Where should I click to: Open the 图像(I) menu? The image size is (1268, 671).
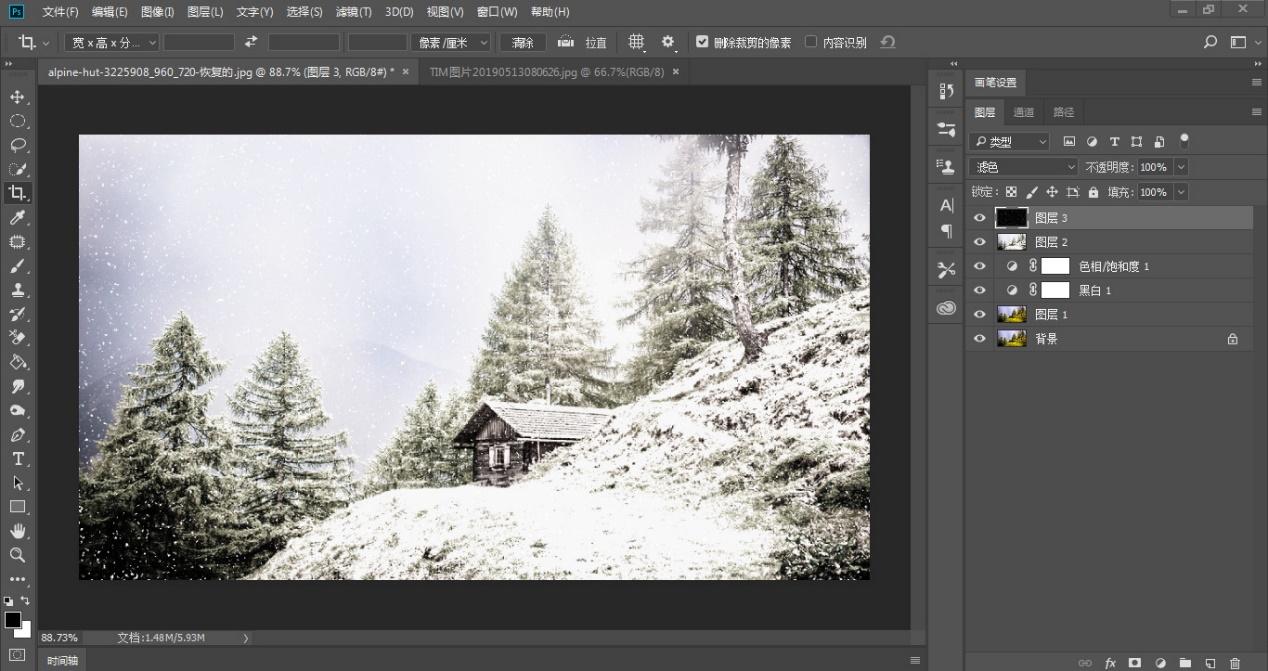tap(157, 12)
